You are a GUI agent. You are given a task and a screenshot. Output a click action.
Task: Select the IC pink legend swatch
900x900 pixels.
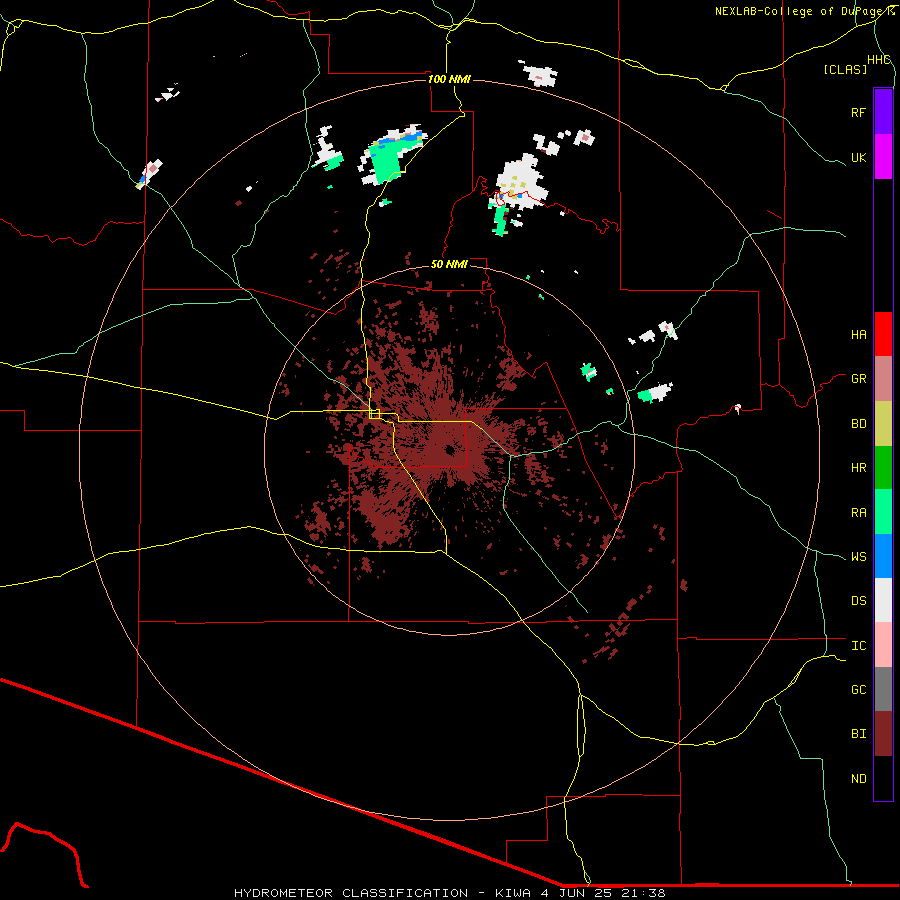[883, 645]
